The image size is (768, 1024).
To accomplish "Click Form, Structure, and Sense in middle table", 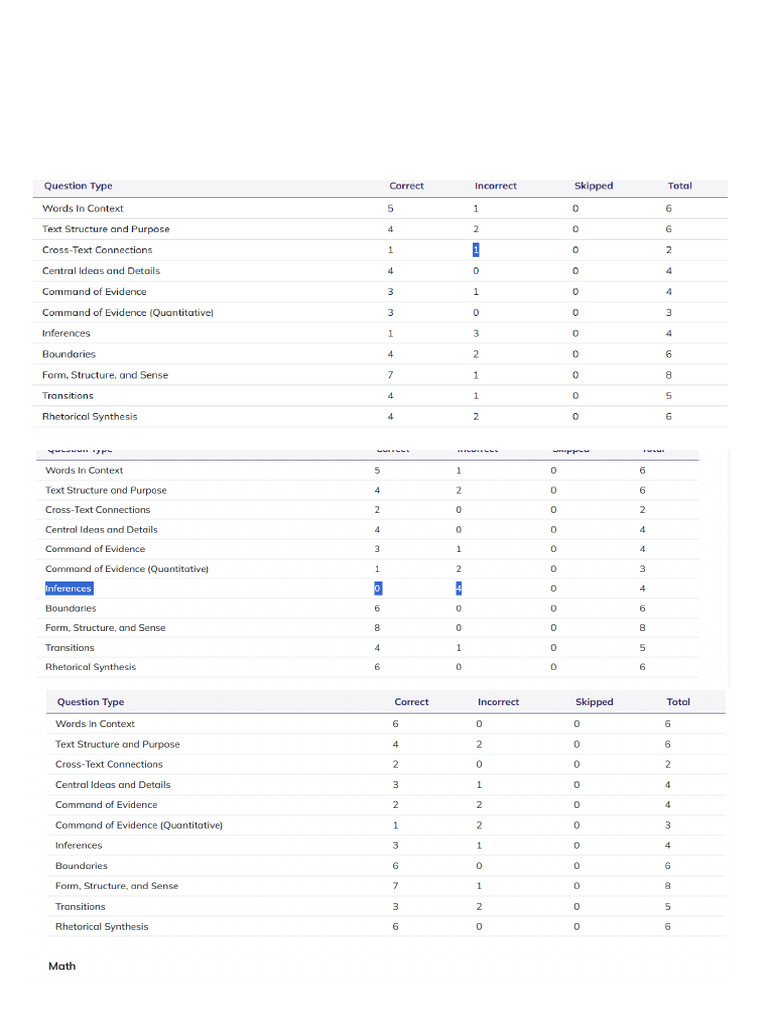I will click(x=105, y=628).
